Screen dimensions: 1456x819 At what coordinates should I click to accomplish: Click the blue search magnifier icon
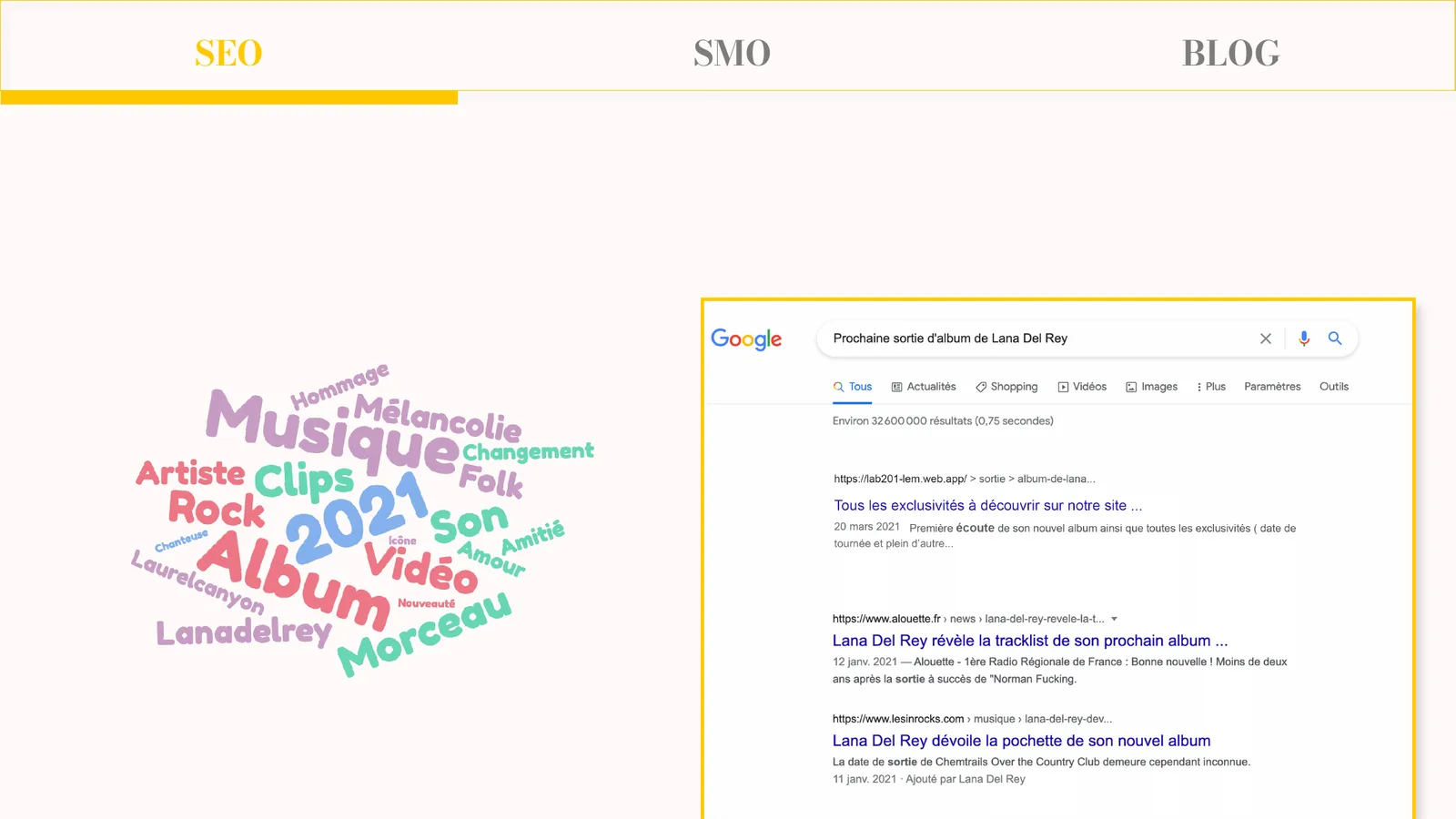(1335, 339)
